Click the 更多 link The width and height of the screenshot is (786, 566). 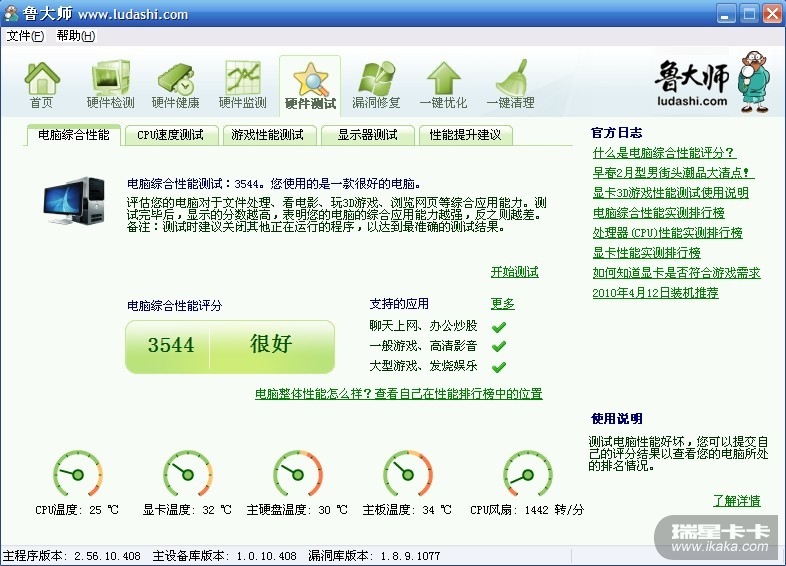(502, 304)
